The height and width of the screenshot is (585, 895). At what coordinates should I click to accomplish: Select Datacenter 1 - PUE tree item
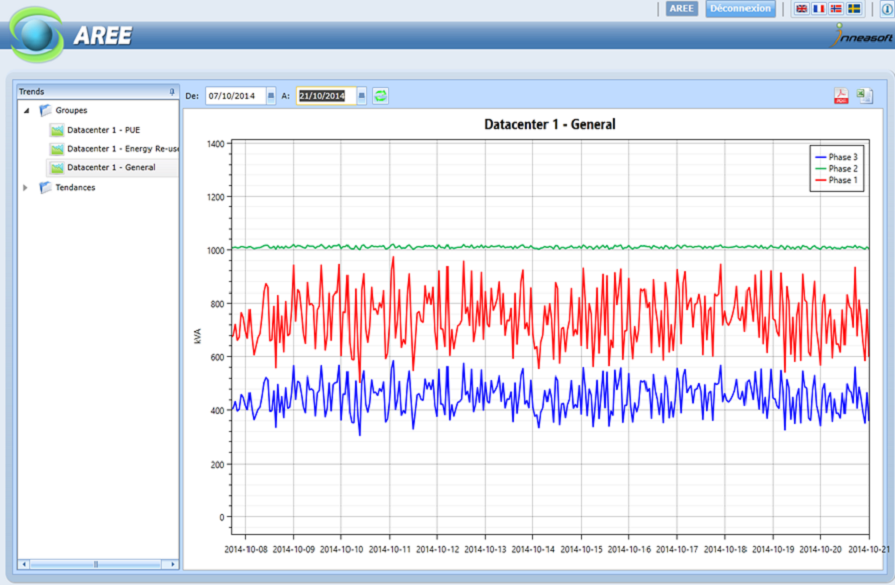[x=103, y=130]
